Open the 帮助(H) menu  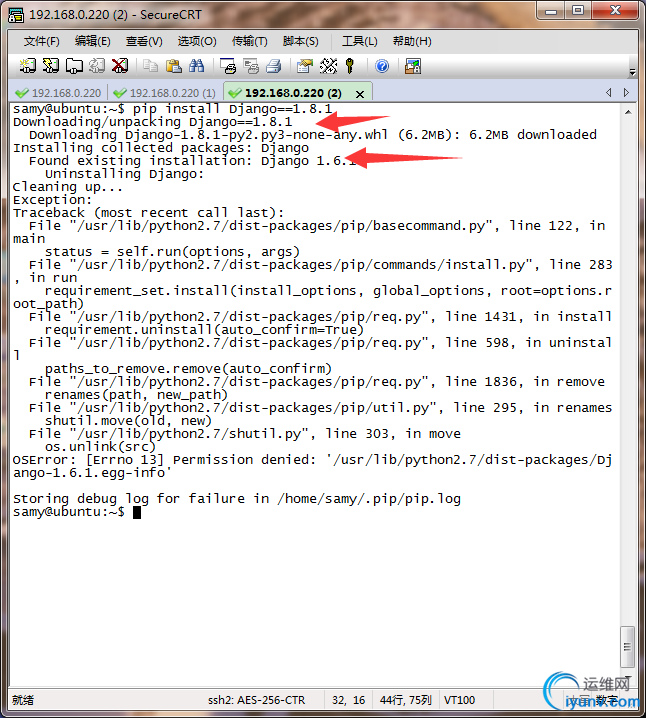[412, 41]
